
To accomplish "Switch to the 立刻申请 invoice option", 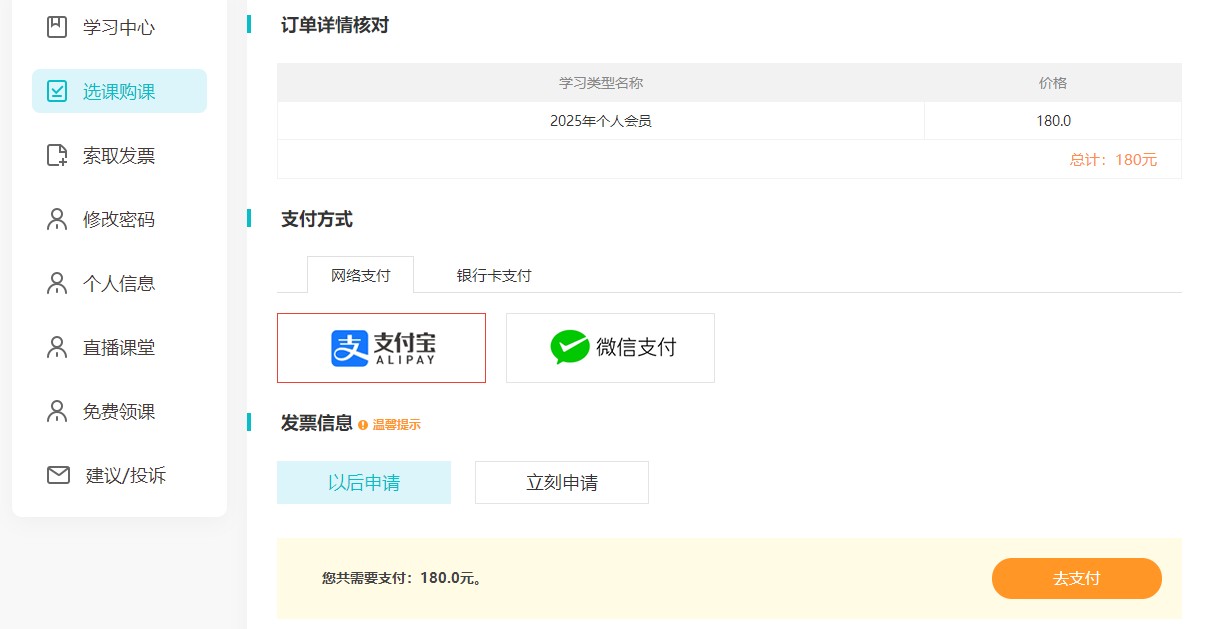I will pos(561,481).
